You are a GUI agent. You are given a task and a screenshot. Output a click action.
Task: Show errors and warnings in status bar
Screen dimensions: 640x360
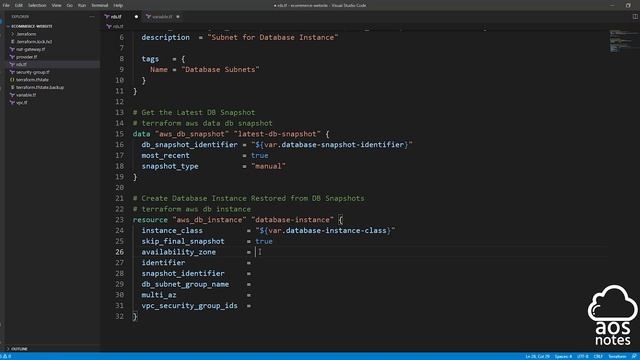point(7,356)
